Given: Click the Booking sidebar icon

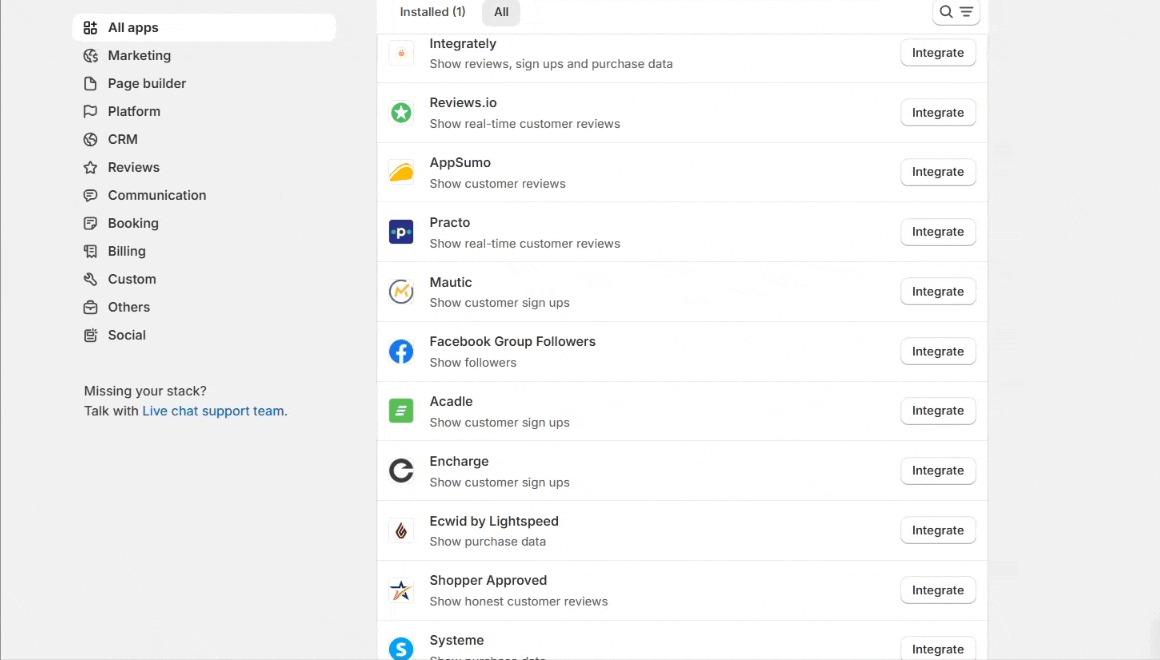Looking at the screenshot, I should [90, 223].
